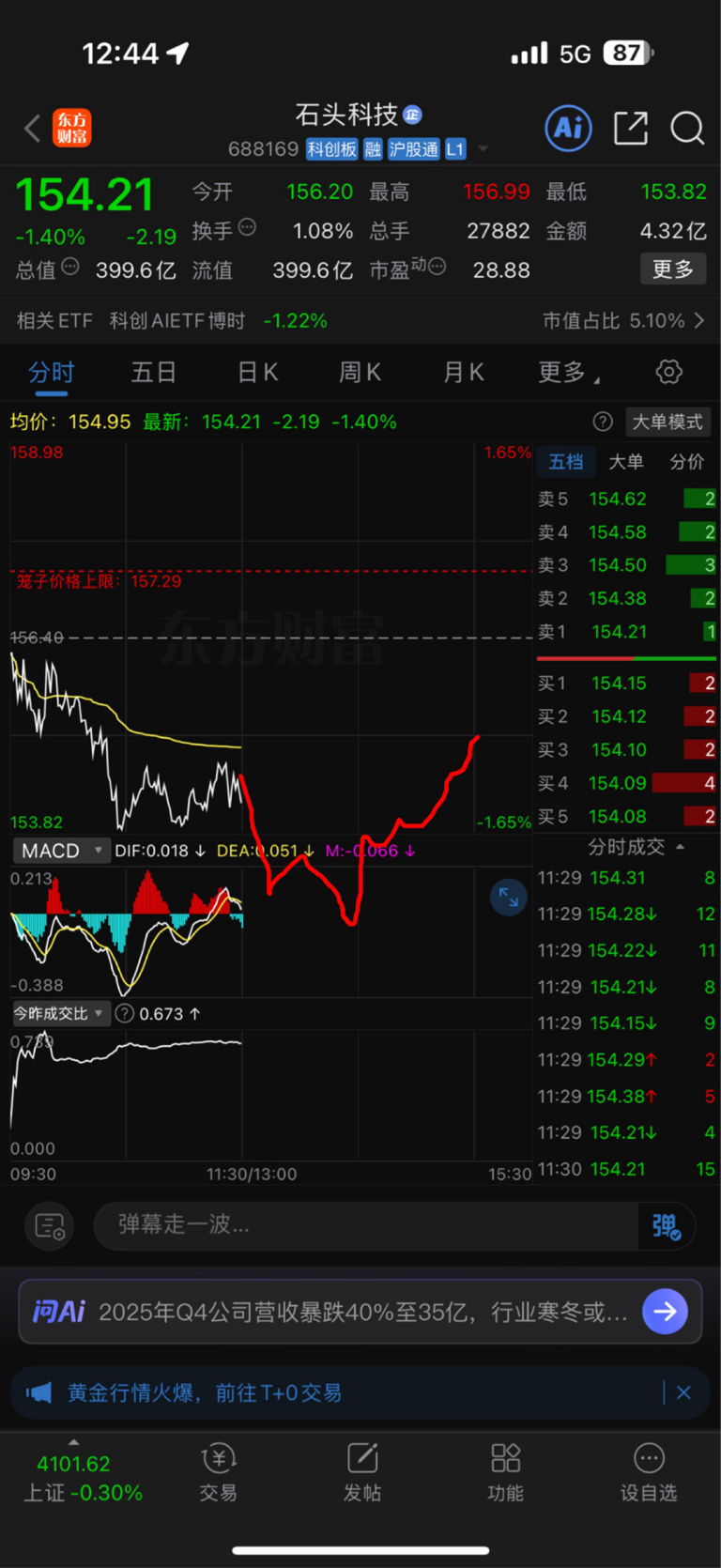Image resolution: width=721 pixels, height=1568 pixels.
Task: Tap the chart settings gear icon
Action: [668, 372]
